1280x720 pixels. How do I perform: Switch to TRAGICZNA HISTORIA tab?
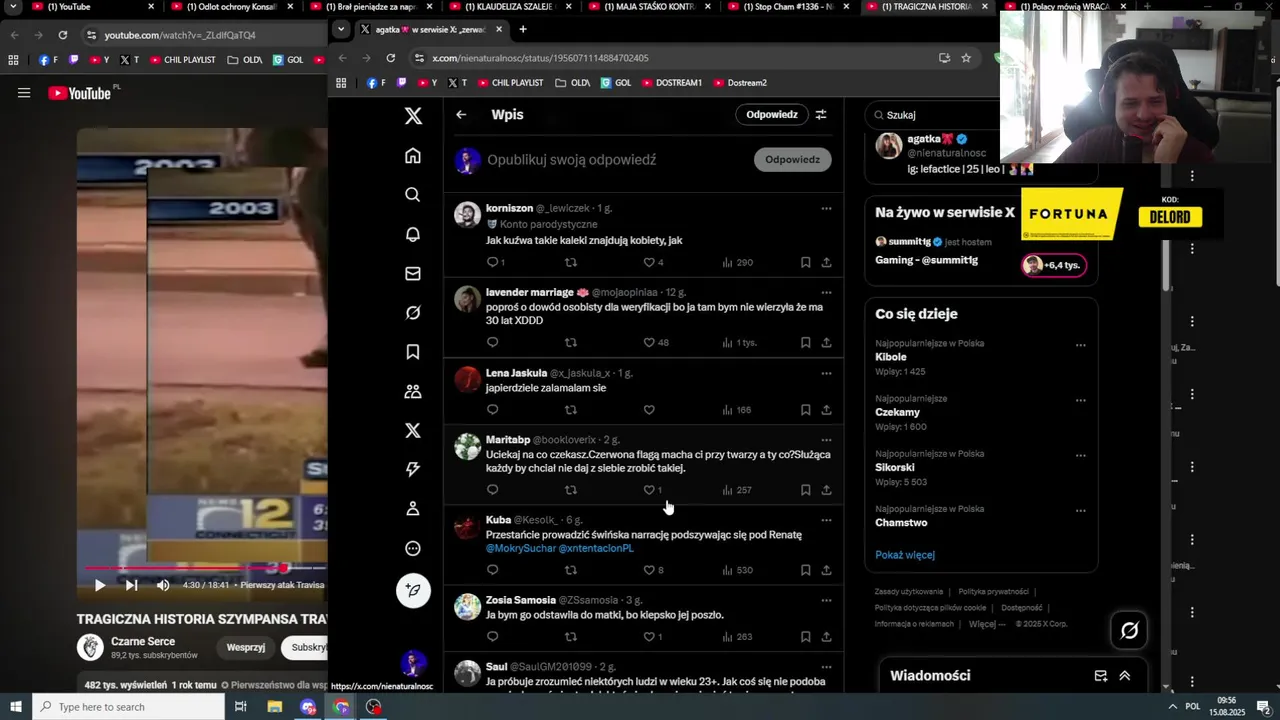pos(928,7)
